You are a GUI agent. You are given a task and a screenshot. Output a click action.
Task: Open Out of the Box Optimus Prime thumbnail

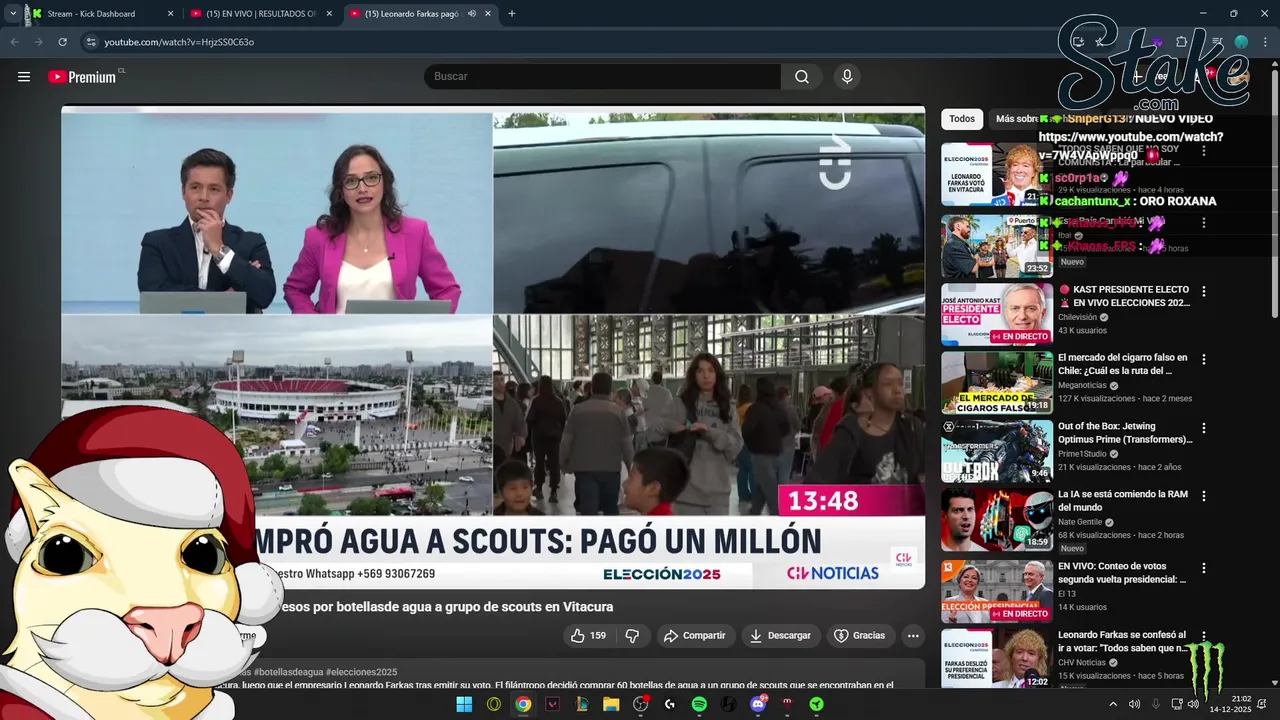click(x=997, y=451)
